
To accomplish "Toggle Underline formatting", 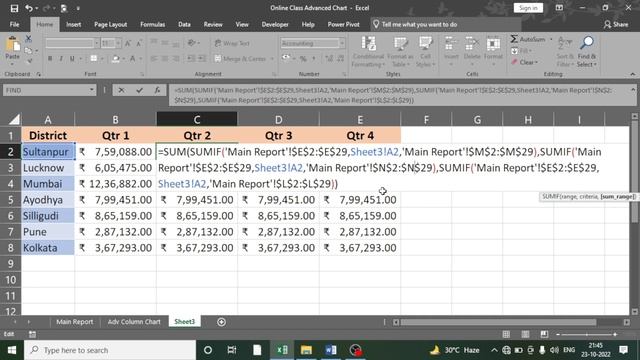I will (x=72, y=59).
